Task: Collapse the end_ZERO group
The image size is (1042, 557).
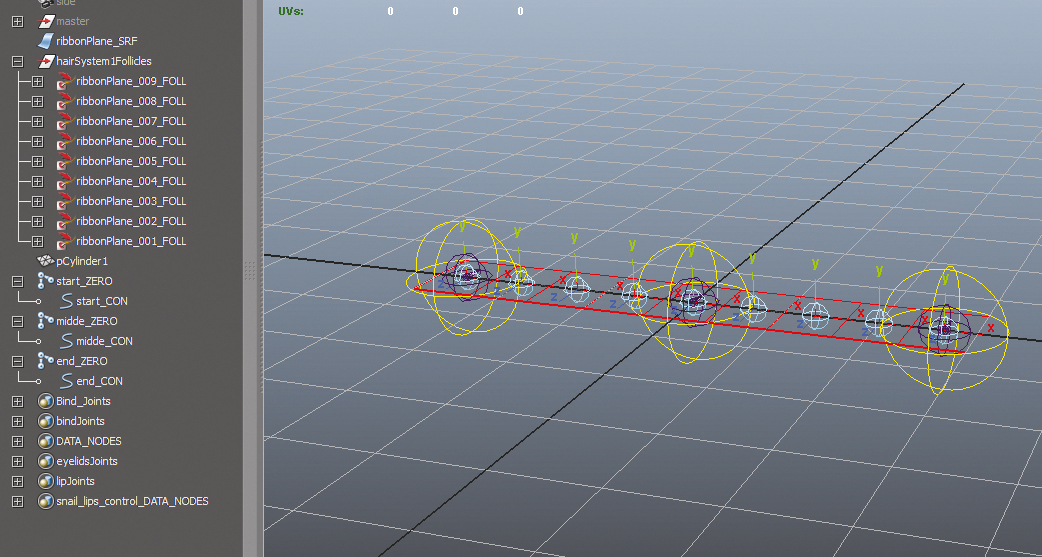Action: (x=18, y=361)
